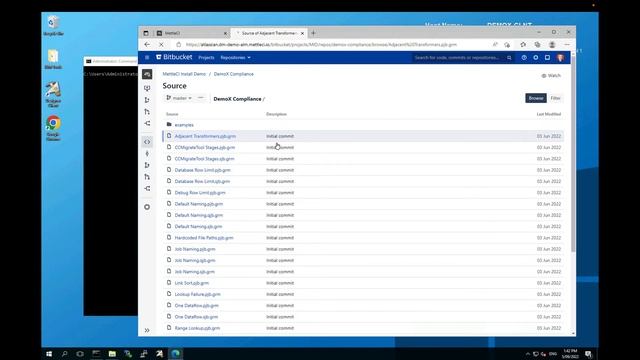Open the Hardcoded File Paths file

pos(204,238)
